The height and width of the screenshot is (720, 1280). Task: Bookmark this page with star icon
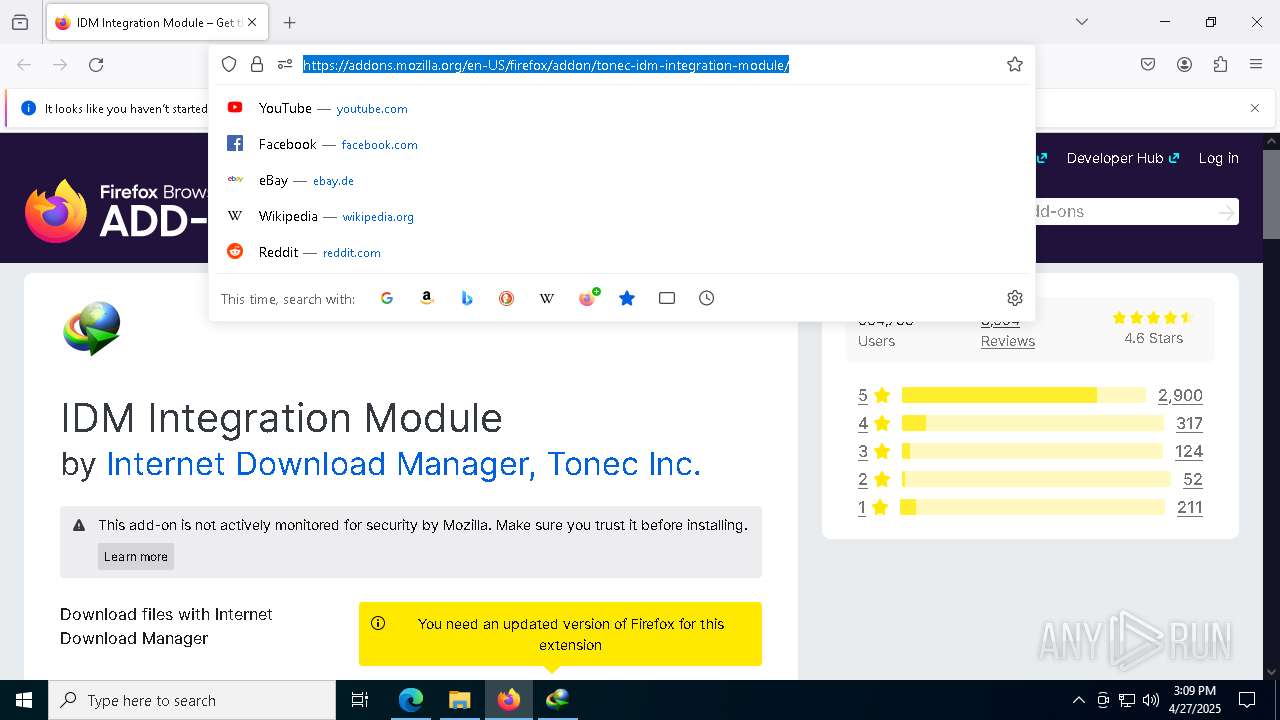[1015, 64]
